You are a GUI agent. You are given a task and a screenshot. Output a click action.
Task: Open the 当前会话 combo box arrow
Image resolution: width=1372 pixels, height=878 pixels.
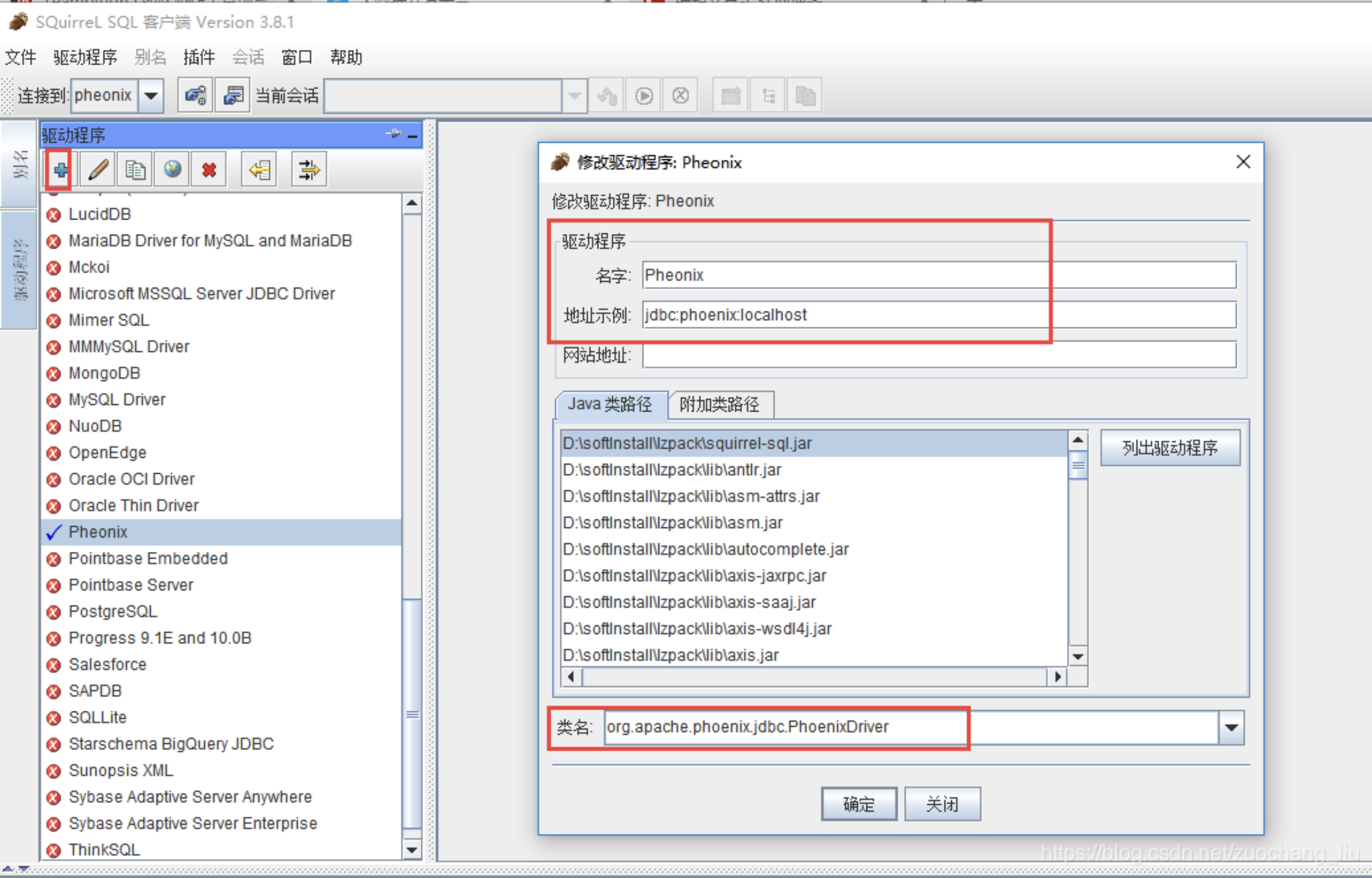click(574, 96)
